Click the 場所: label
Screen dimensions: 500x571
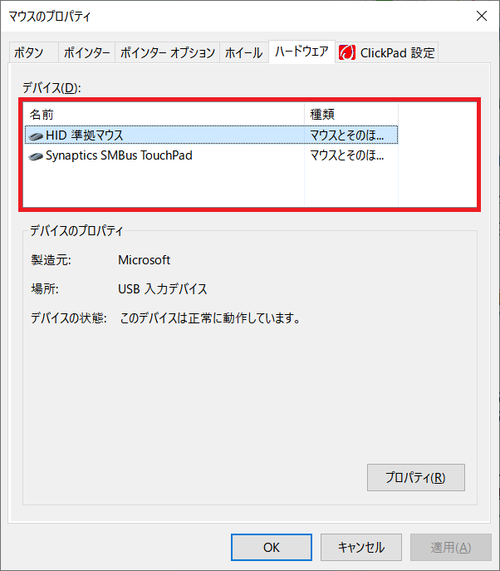45,289
